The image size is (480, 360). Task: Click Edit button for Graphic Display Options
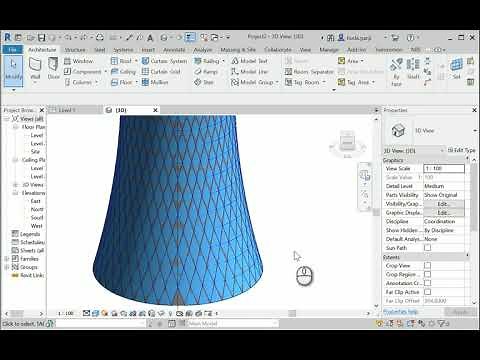444,212
